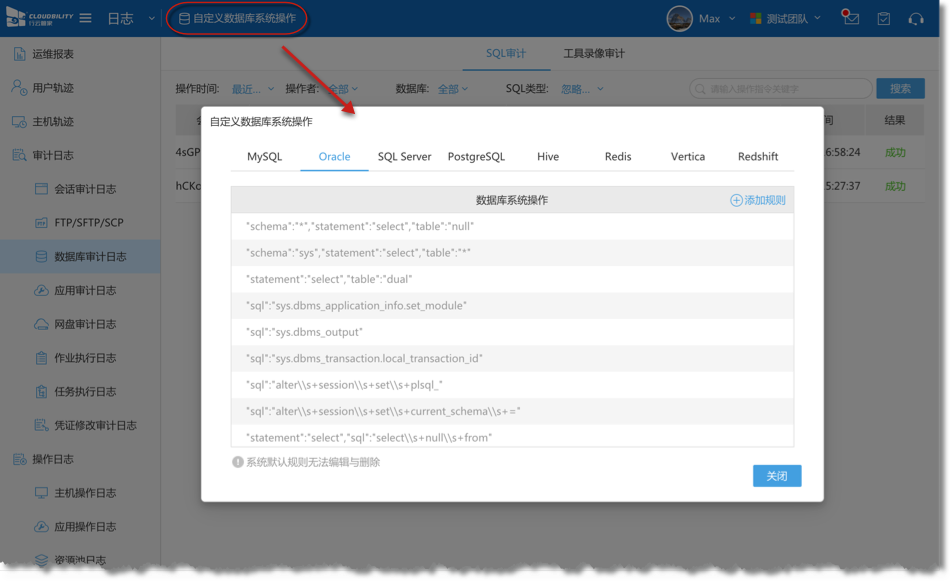
Task: Click the Max user avatar
Action: 679,19
